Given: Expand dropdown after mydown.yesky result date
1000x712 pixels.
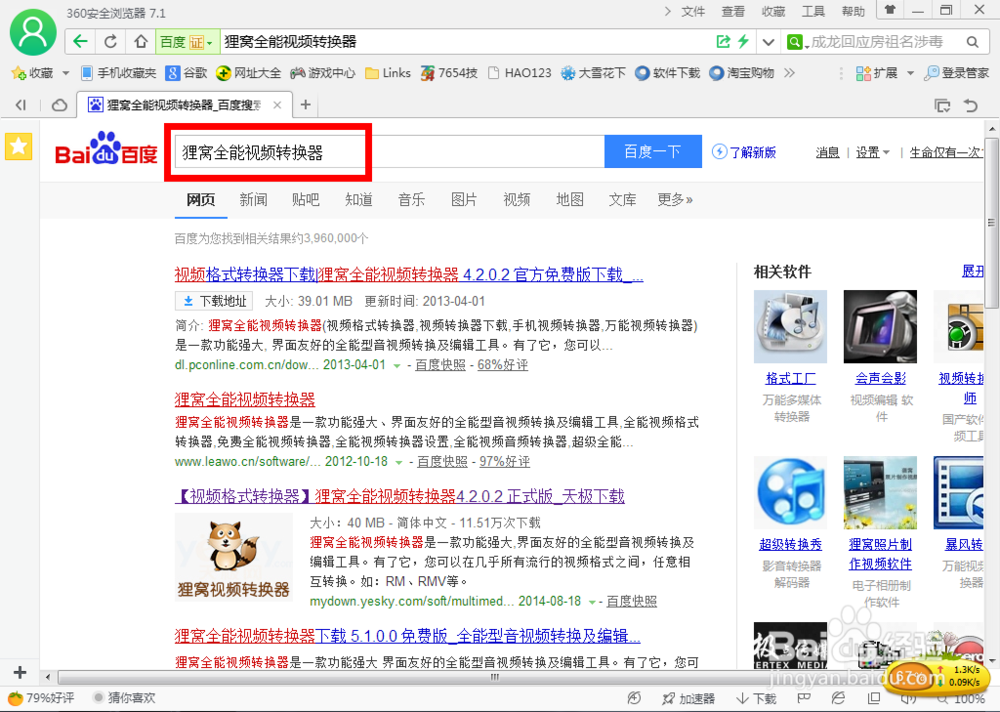Looking at the screenshot, I should [x=592, y=602].
